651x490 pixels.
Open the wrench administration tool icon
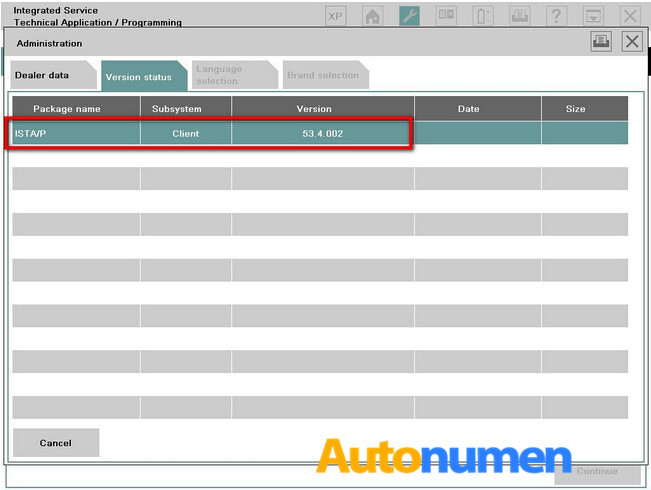tap(409, 17)
